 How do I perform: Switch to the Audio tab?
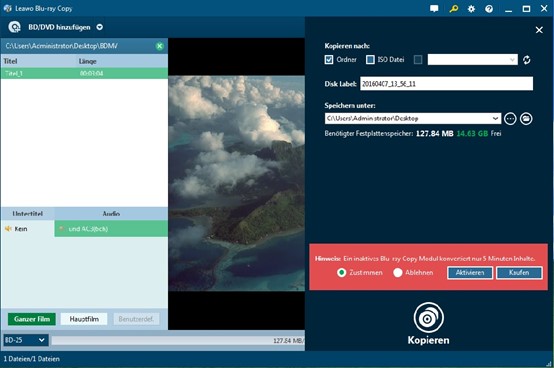[111, 214]
